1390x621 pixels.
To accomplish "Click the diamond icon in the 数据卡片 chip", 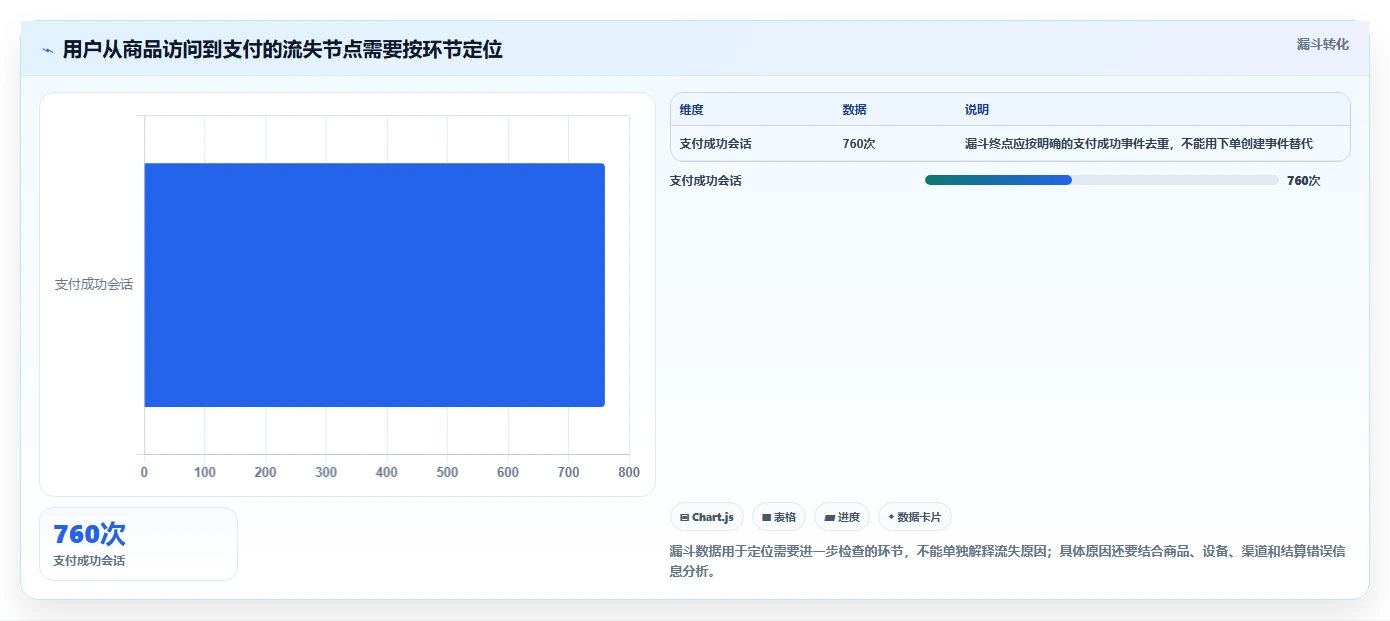I will [891, 517].
